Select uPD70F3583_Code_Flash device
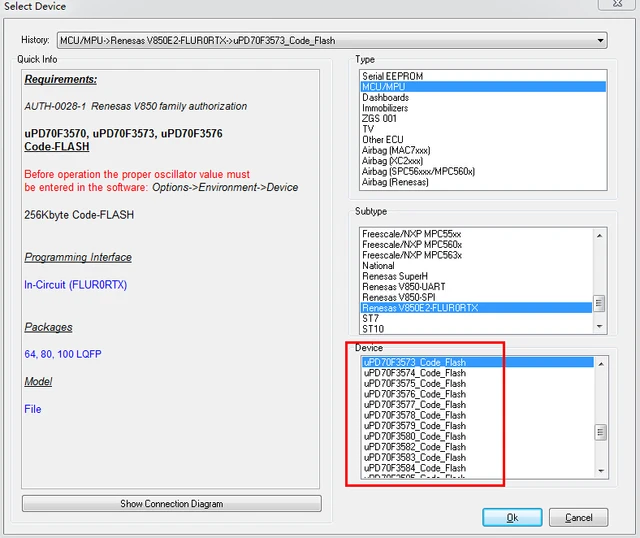Screen dimensions: 640x538 (x=478, y=458)
